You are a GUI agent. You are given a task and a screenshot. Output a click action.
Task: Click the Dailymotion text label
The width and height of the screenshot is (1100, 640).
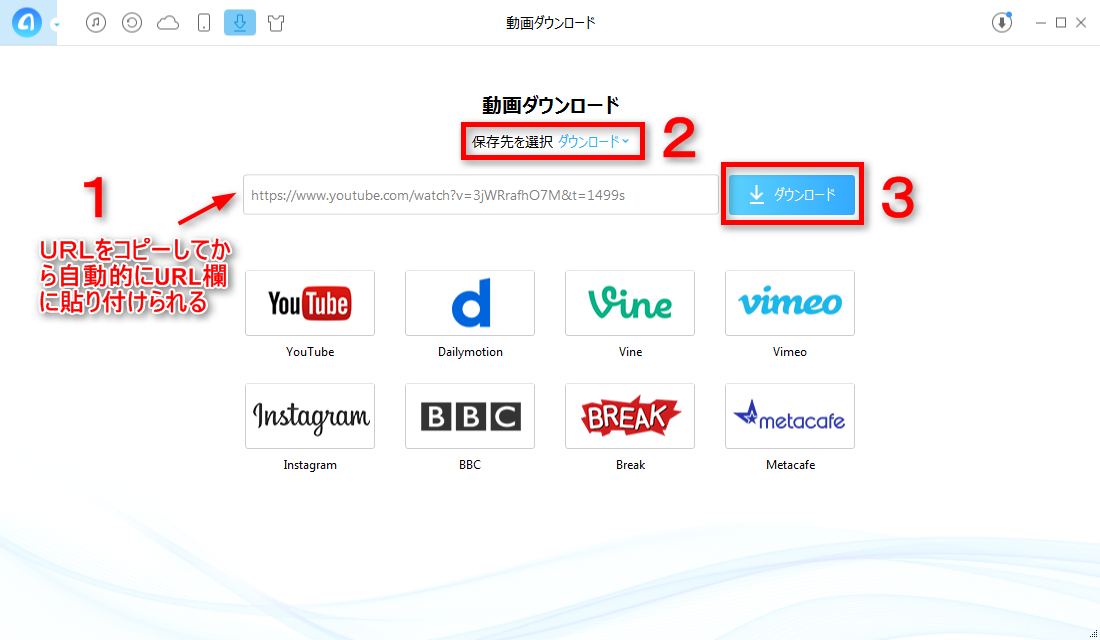tap(470, 352)
